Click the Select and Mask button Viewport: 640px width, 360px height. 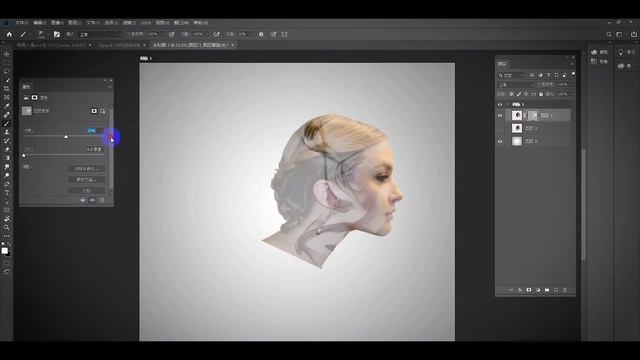(86, 169)
